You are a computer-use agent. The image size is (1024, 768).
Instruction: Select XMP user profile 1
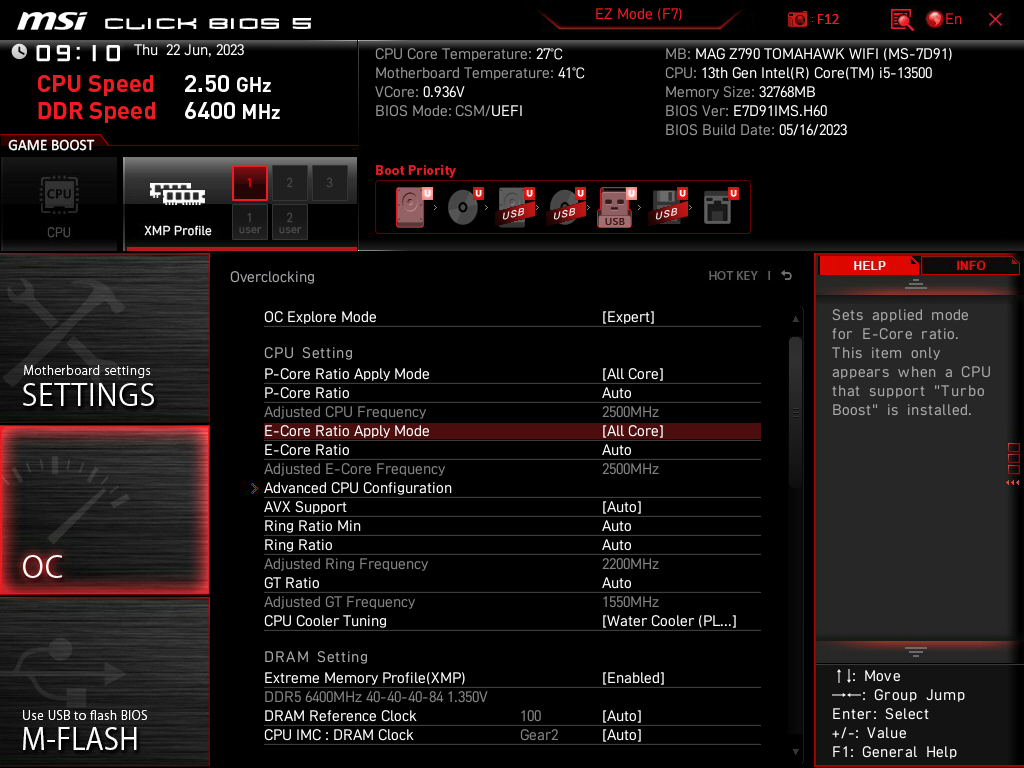click(x=249, y=222)
